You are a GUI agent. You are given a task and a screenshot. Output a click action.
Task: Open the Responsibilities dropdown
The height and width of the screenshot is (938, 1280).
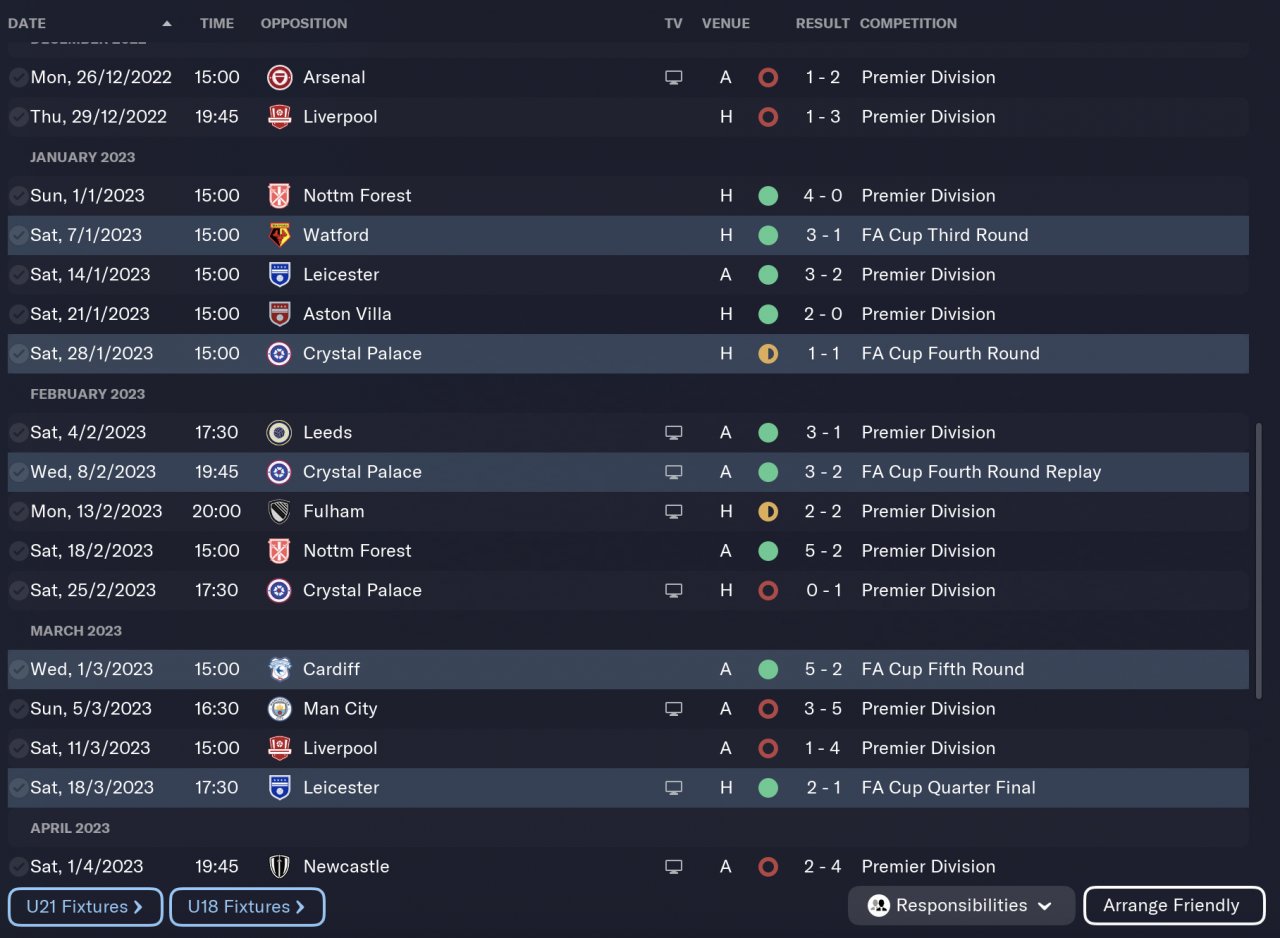960,906
